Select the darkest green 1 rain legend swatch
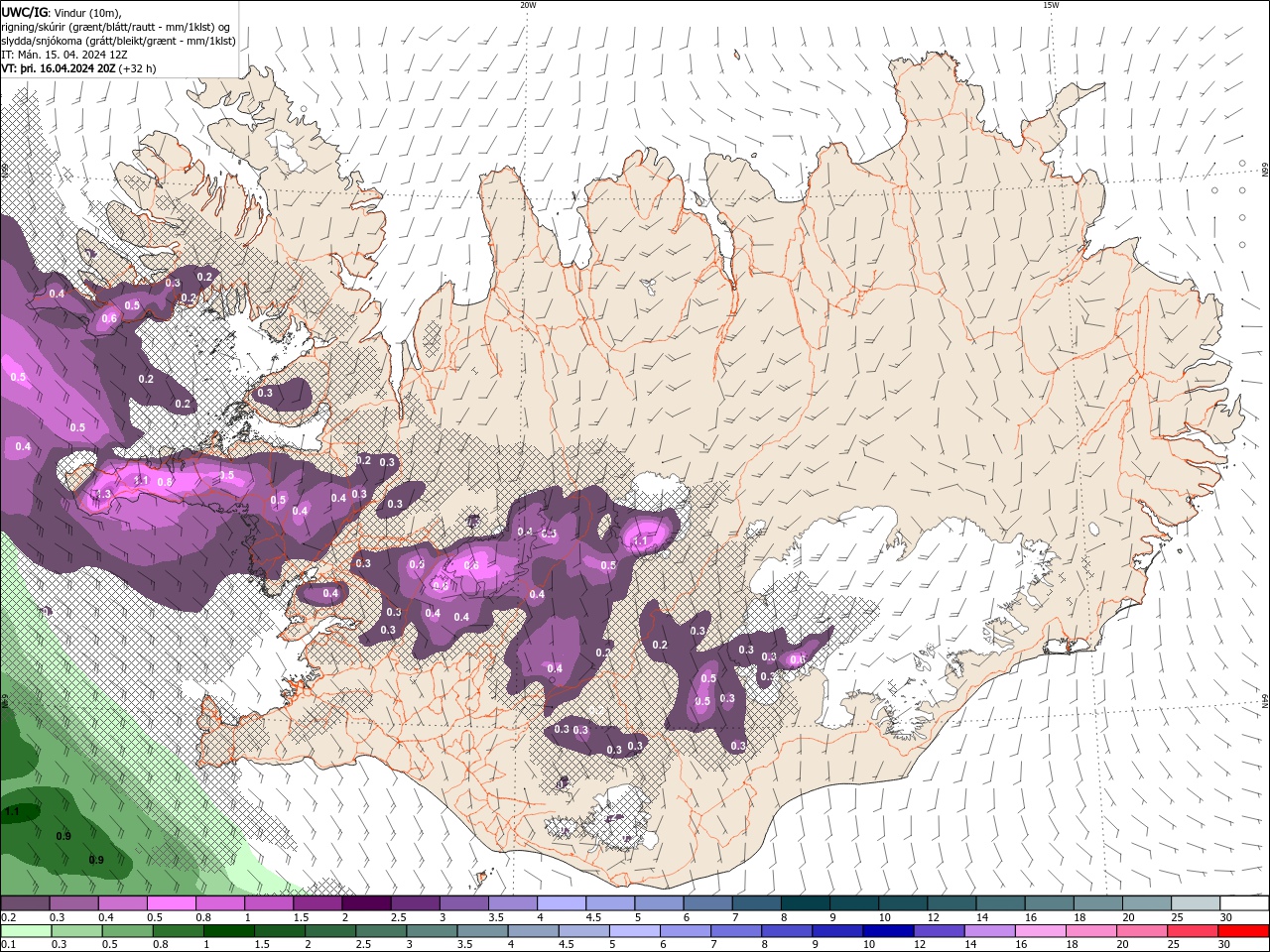 [x=229, y=930]
